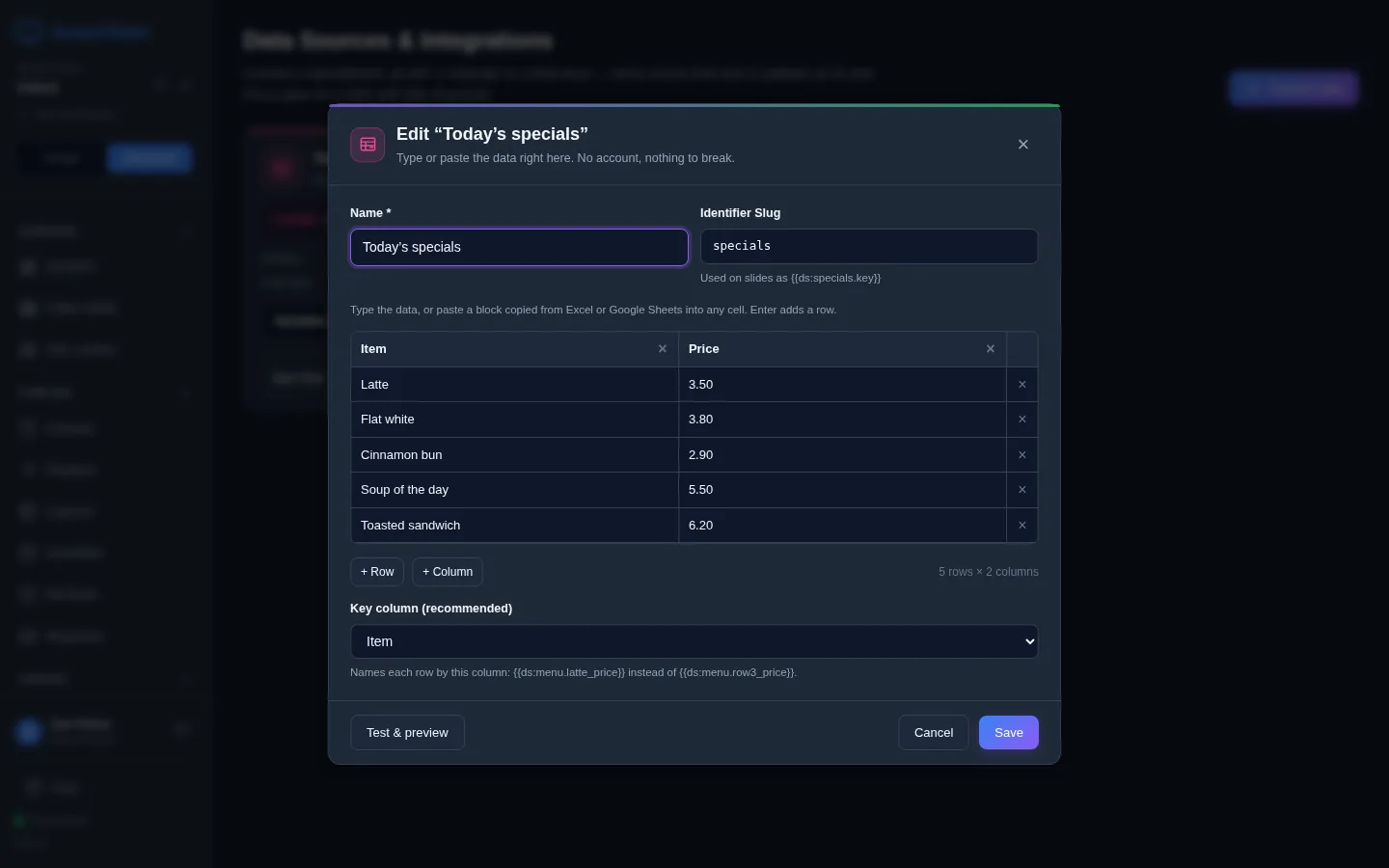Click the pink table icon in dialog header

coord(368,145)
